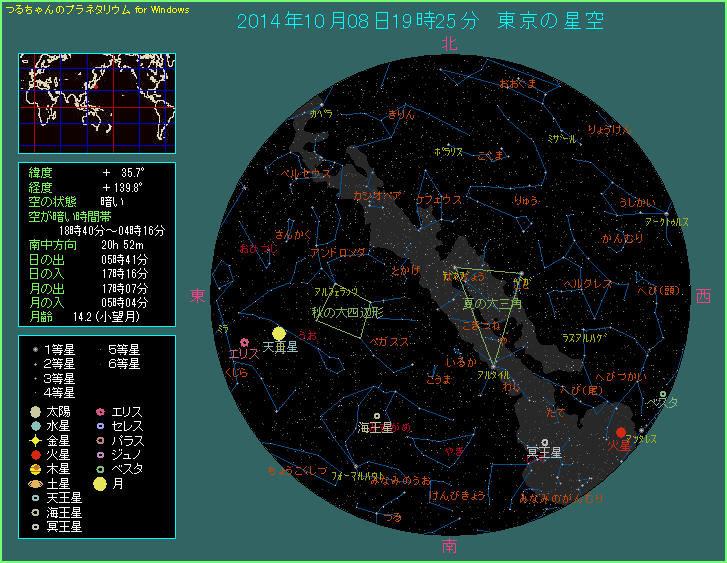Click the Venus (金星) icon in the legend
The width and height of the screenshot is (727, 563).
(35, 440)
